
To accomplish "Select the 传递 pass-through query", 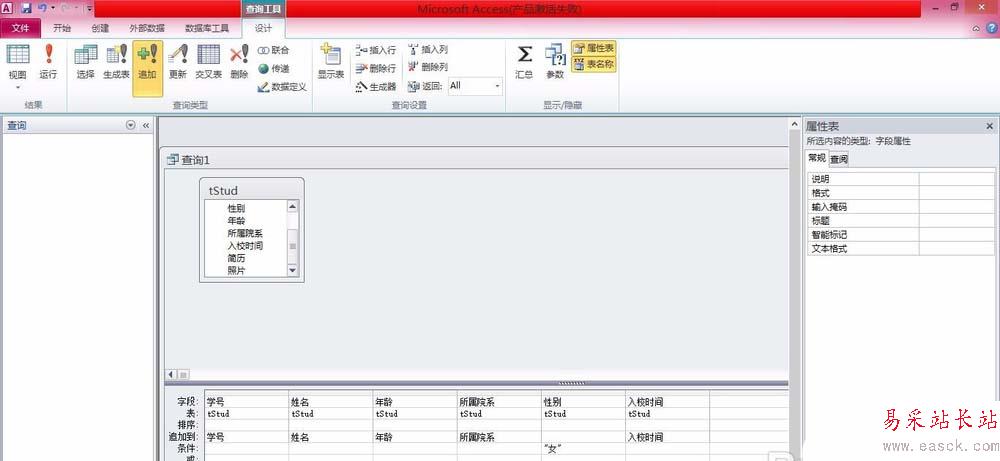I will pyautogui.click(x=274, y=68).
